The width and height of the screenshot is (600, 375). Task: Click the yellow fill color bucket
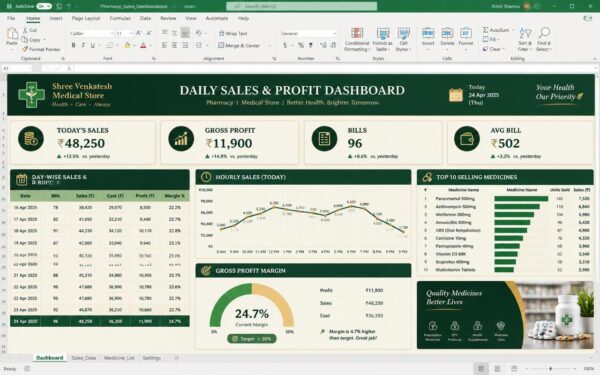click(x=127, y=45)
